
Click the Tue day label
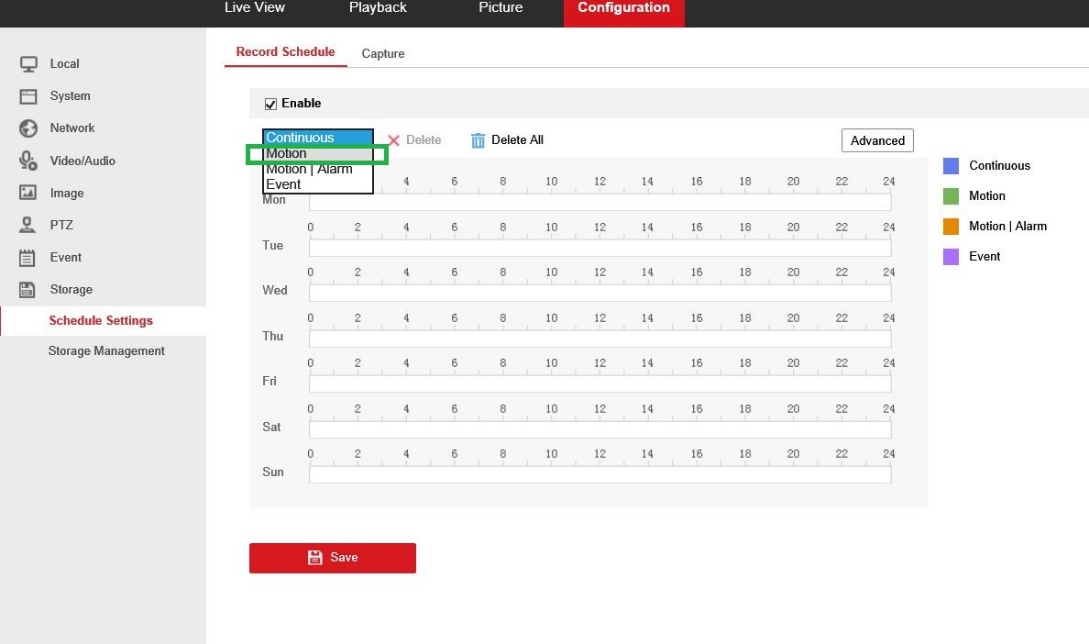pos(272,245)
